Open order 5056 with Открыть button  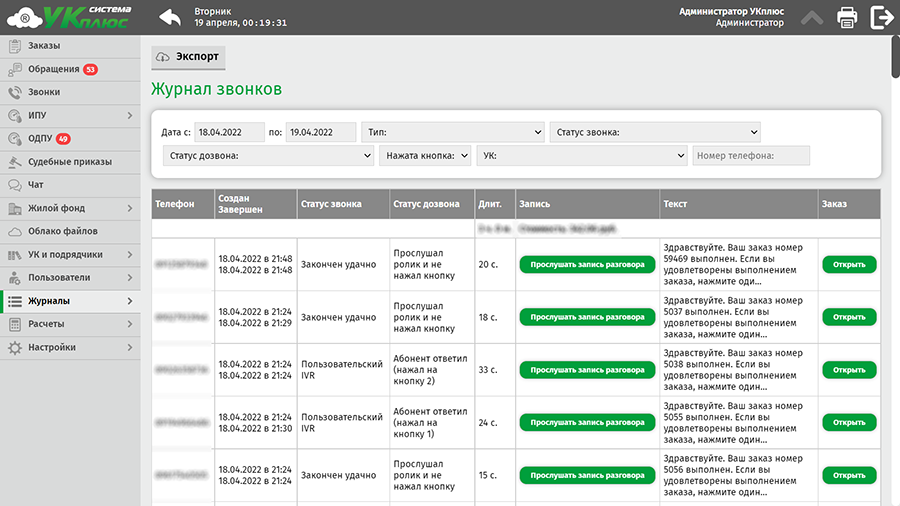849,476
